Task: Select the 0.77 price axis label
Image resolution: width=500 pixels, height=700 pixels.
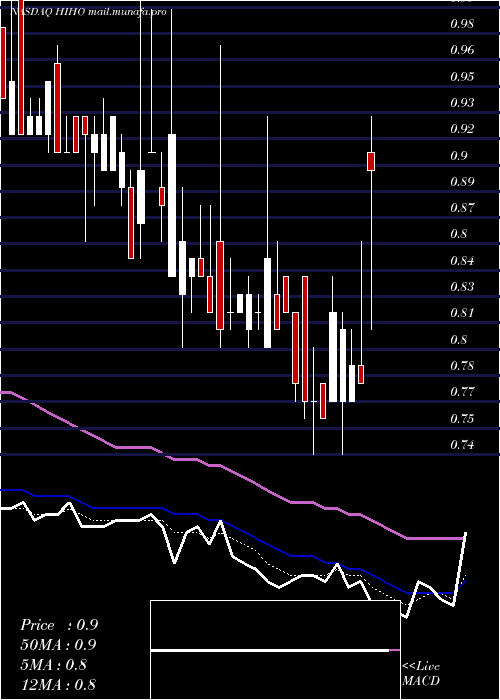Action: coord(462,392)
